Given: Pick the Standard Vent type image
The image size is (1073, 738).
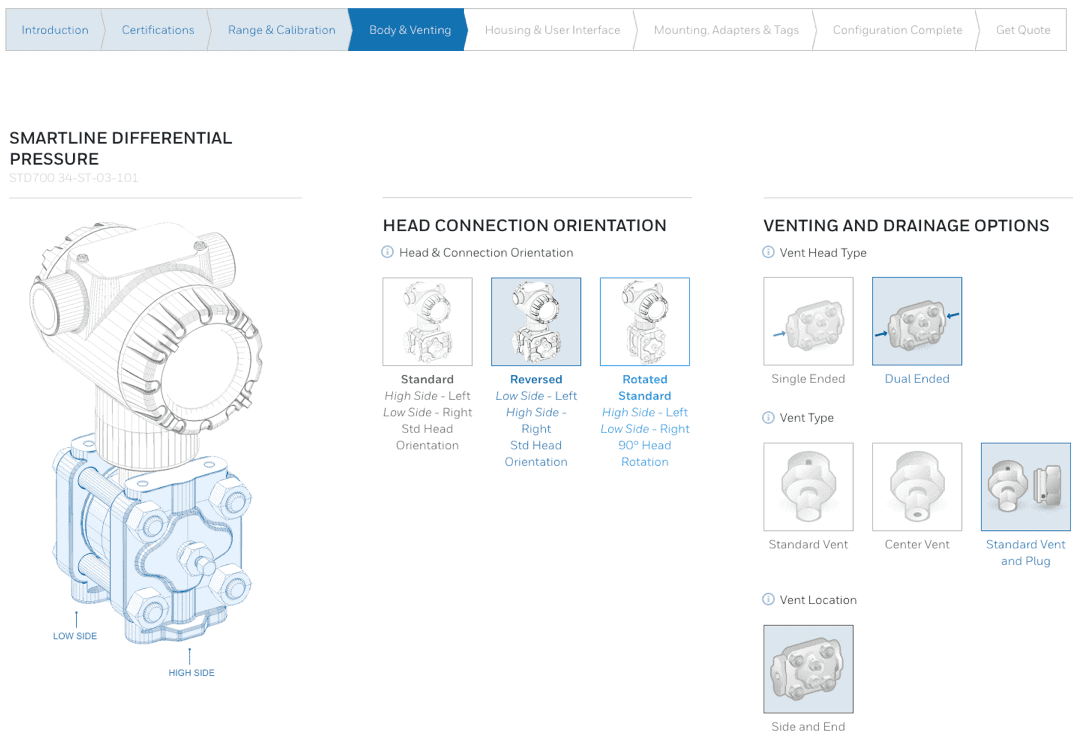Looking at the screenshot, I should tap(808, 487).
